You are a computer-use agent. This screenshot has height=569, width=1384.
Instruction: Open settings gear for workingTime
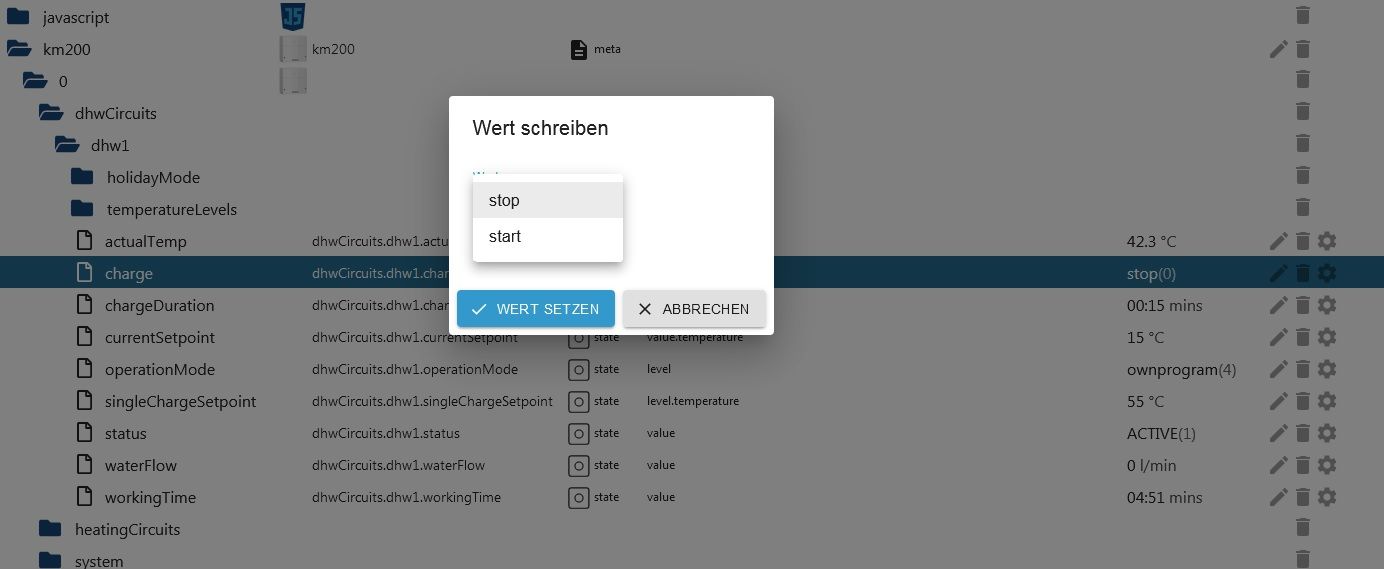tap(1327, 497)
